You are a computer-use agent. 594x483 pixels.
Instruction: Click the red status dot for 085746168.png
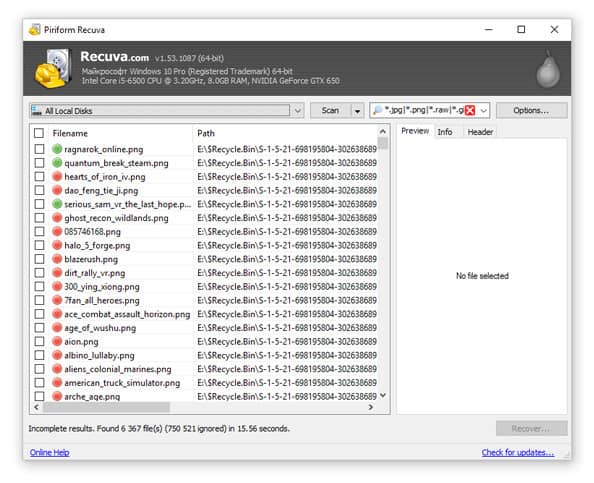57,231
